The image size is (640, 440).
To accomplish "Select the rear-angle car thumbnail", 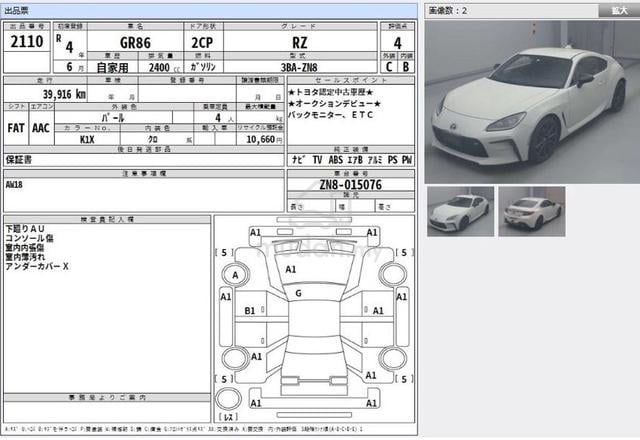I will [x=532, y=211].
